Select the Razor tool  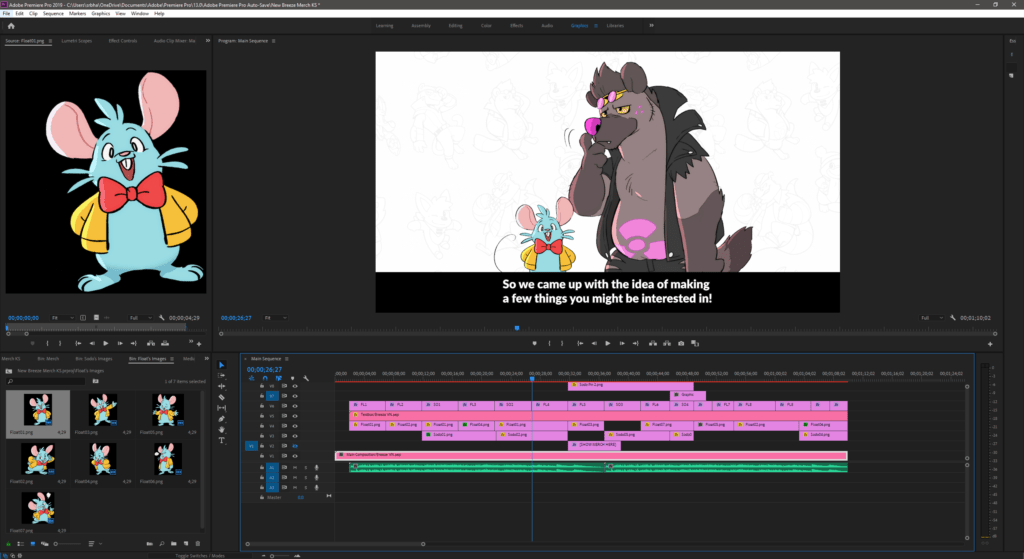coord(221,397)
